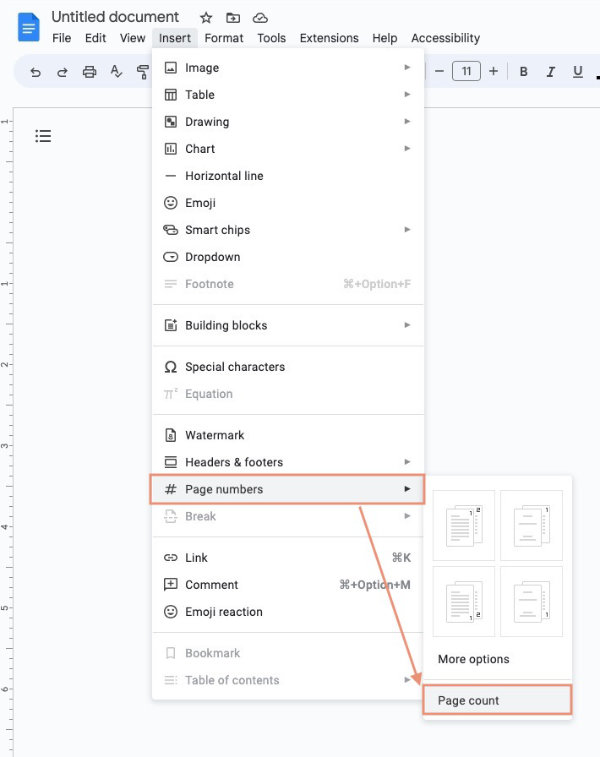Increase font size with plus button
Image resolution: width=600 pixels, height=757 pixels.
pos(493,71)
